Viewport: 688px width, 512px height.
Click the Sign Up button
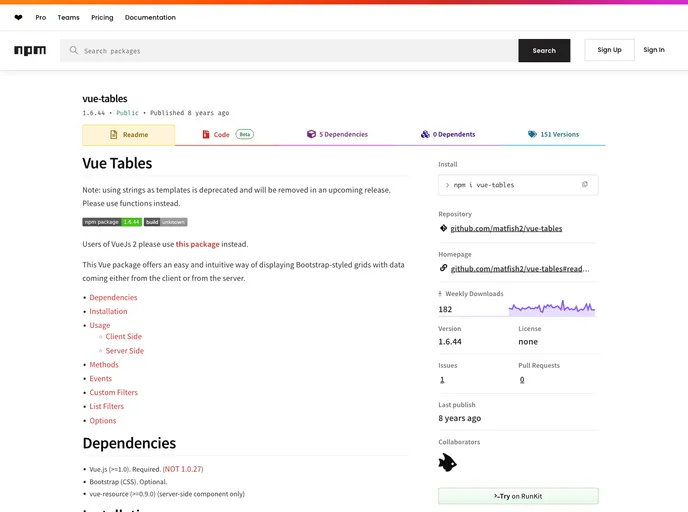pyautogui.click(x=609, y=50)
